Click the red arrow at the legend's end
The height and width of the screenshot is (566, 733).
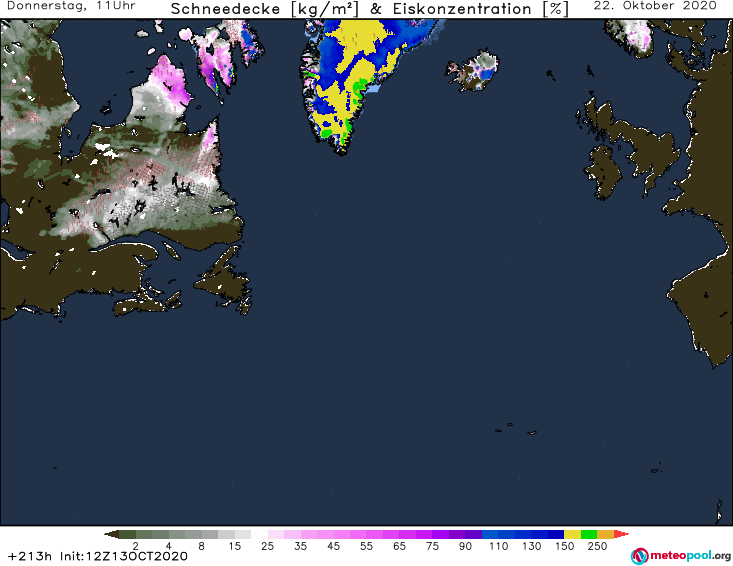click(621, 534)
